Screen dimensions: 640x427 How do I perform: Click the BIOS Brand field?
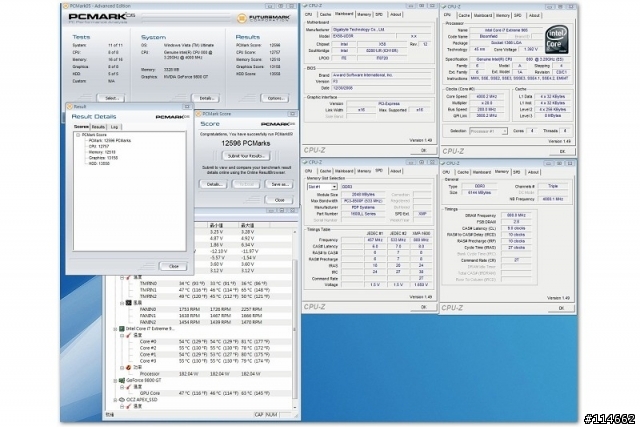pyautogui.click(x=381, y=75)
